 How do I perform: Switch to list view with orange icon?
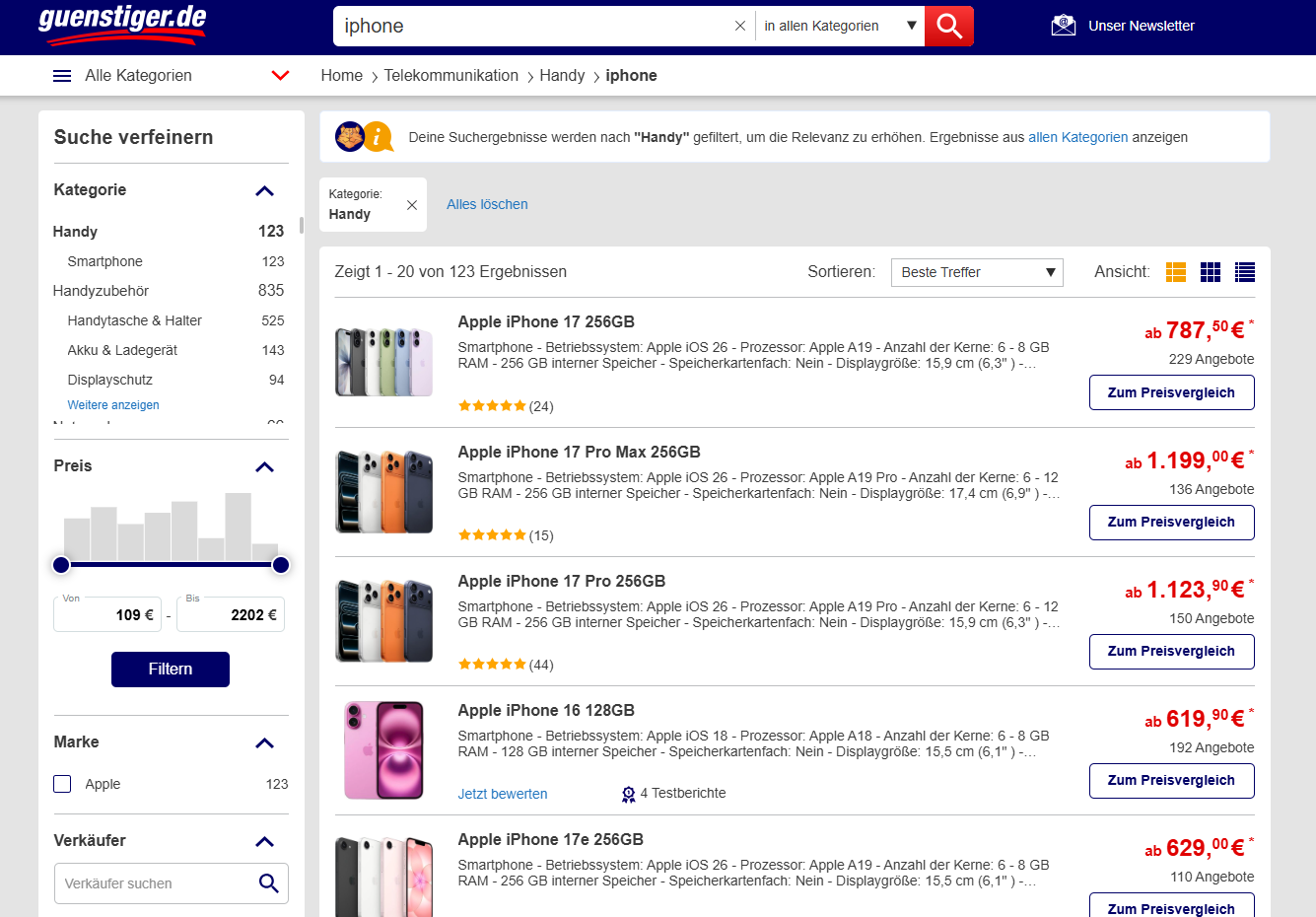tap(1176, 272)
